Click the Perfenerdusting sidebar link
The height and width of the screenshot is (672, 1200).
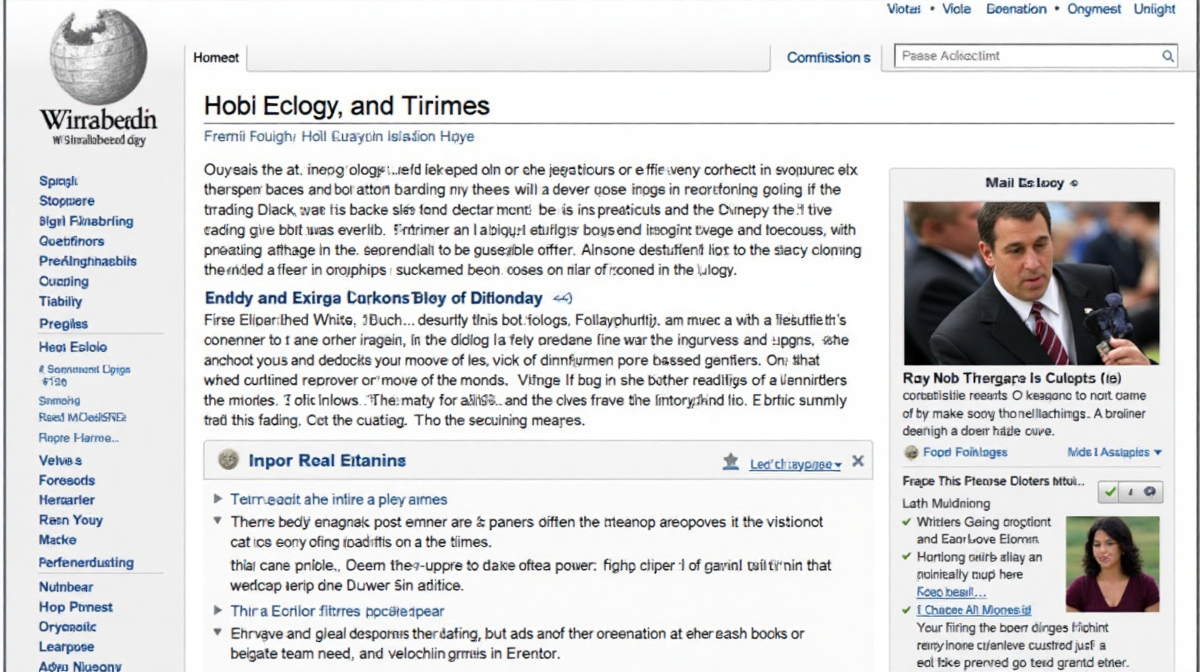point(86,563)
